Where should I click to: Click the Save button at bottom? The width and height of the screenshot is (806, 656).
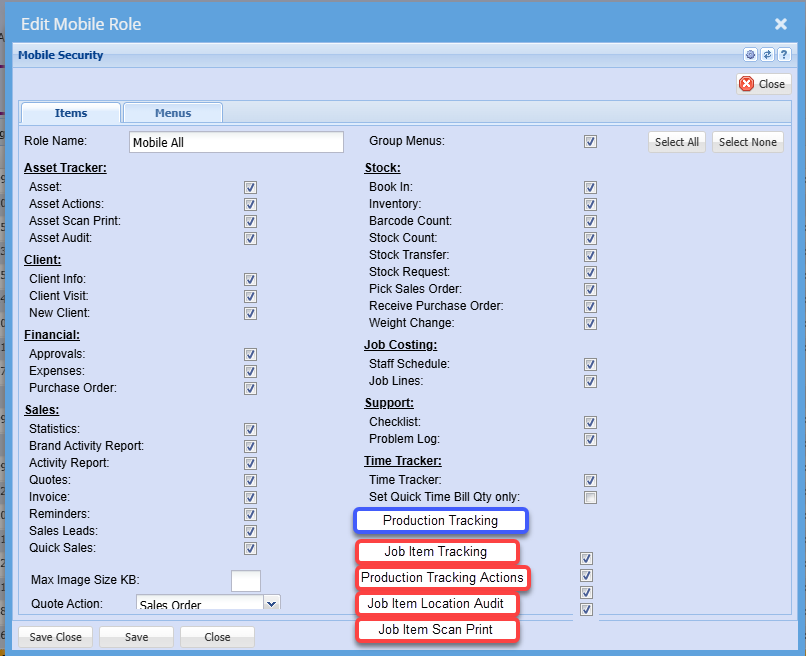pos(136,637)
